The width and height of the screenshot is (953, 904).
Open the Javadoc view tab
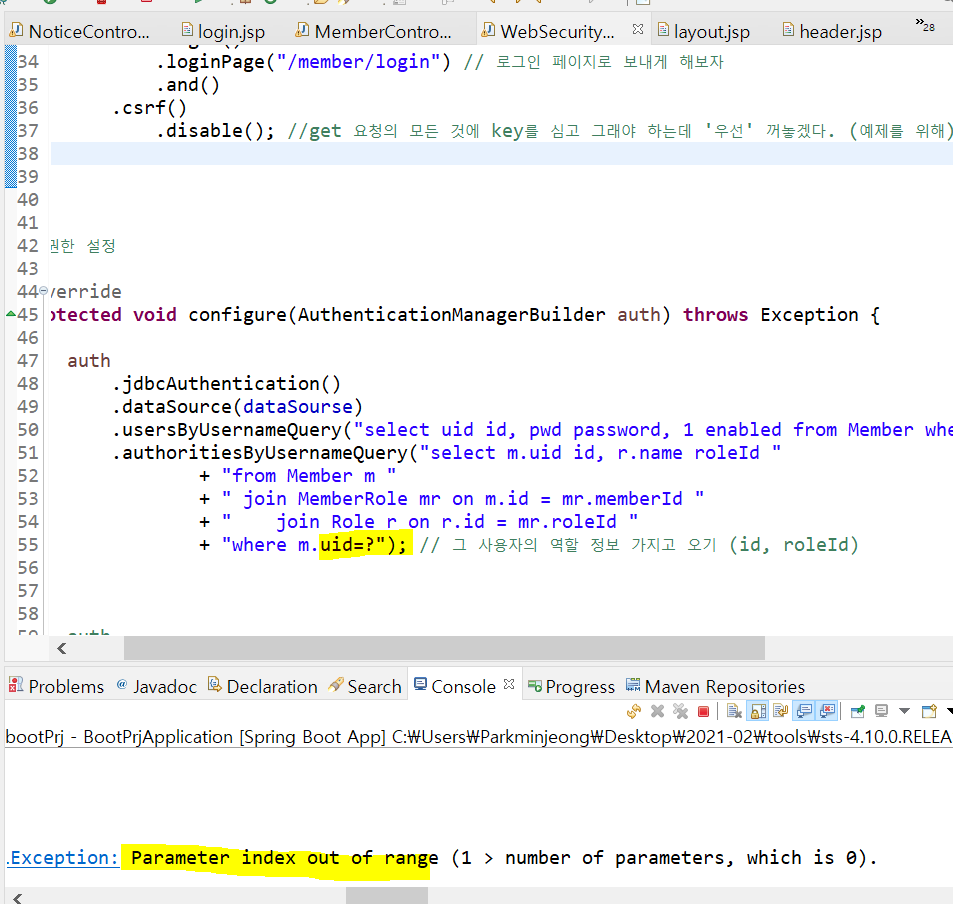tap(165, 686)
